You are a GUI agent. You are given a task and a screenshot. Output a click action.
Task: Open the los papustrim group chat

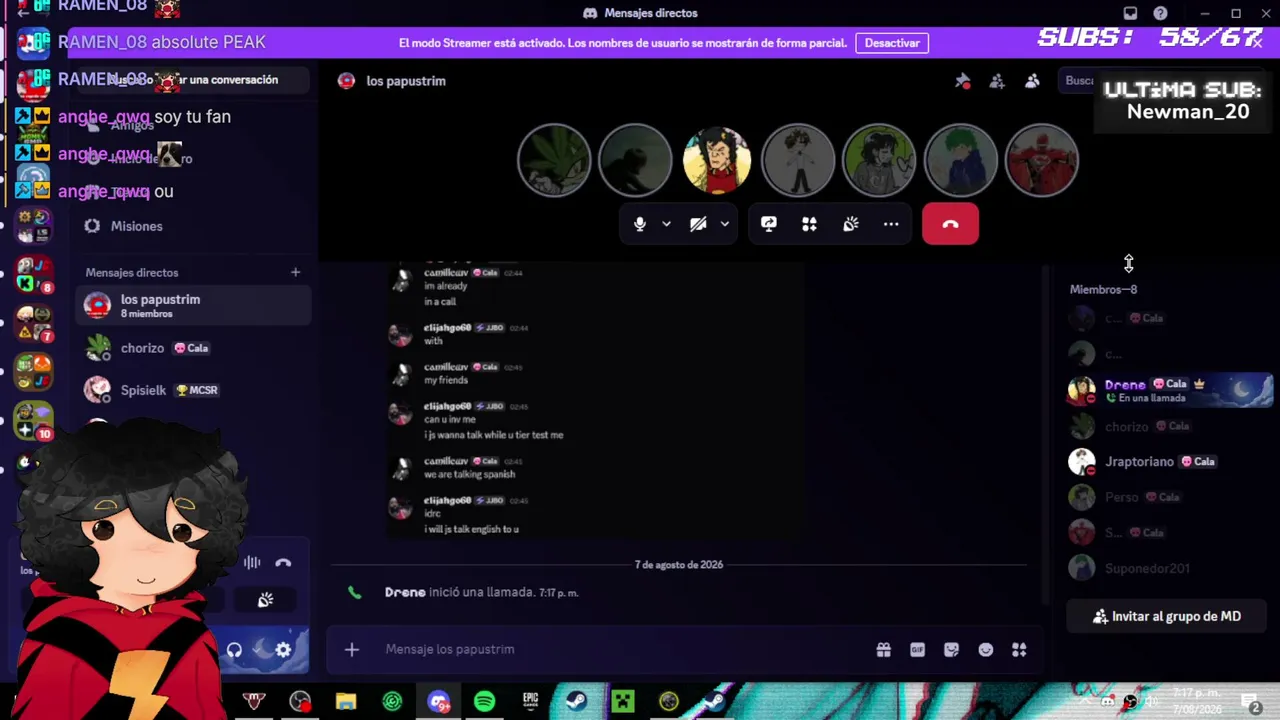[x=193, y=305]
